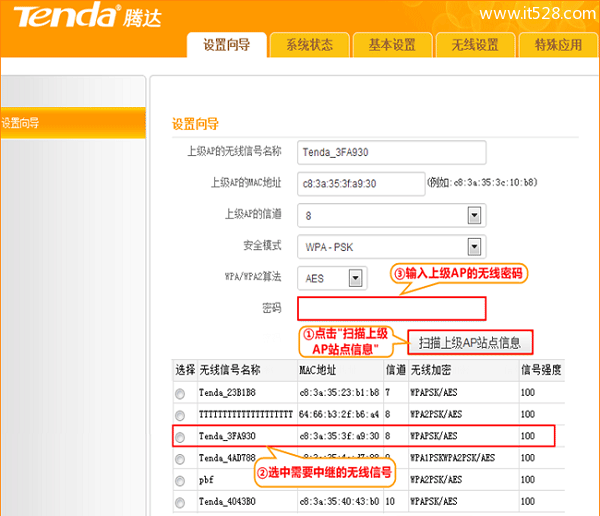Click MAC address 64:66:b3:2f:b6:a4

339,414
